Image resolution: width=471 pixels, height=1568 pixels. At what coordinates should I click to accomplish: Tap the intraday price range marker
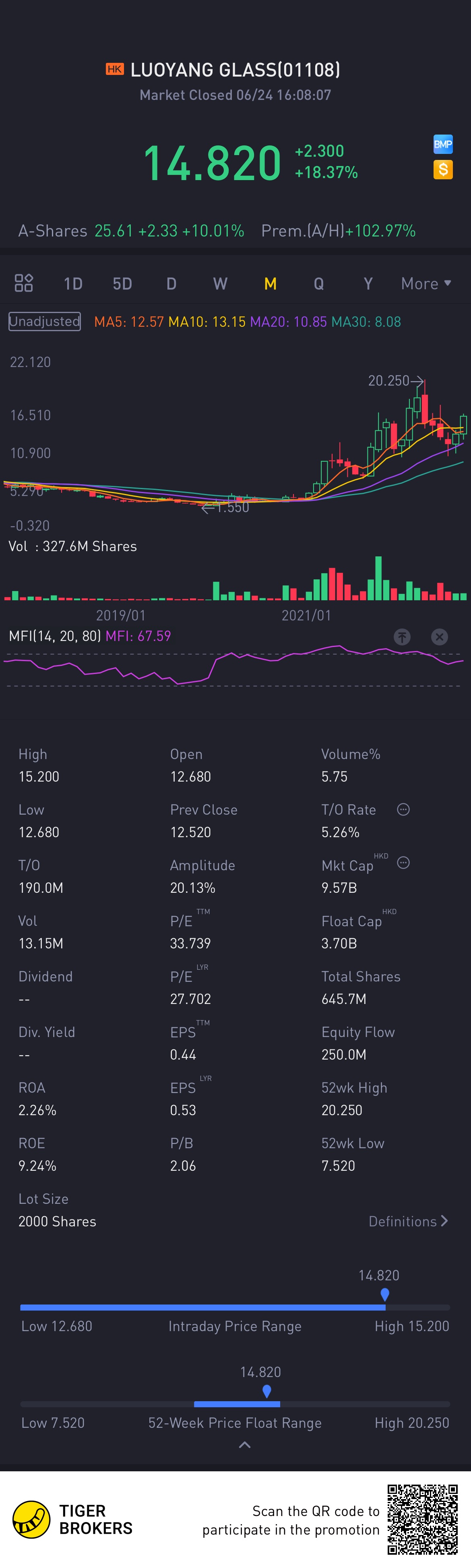point(384,1294)
